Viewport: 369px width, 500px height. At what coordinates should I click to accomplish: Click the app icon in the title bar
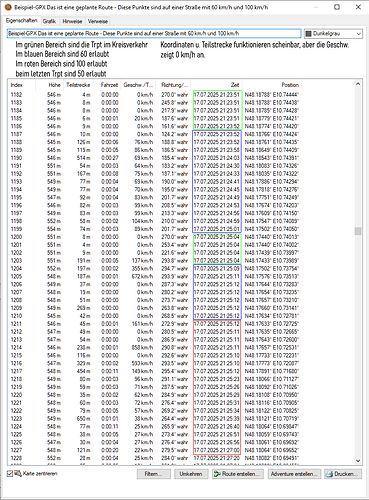coord(9,7)
